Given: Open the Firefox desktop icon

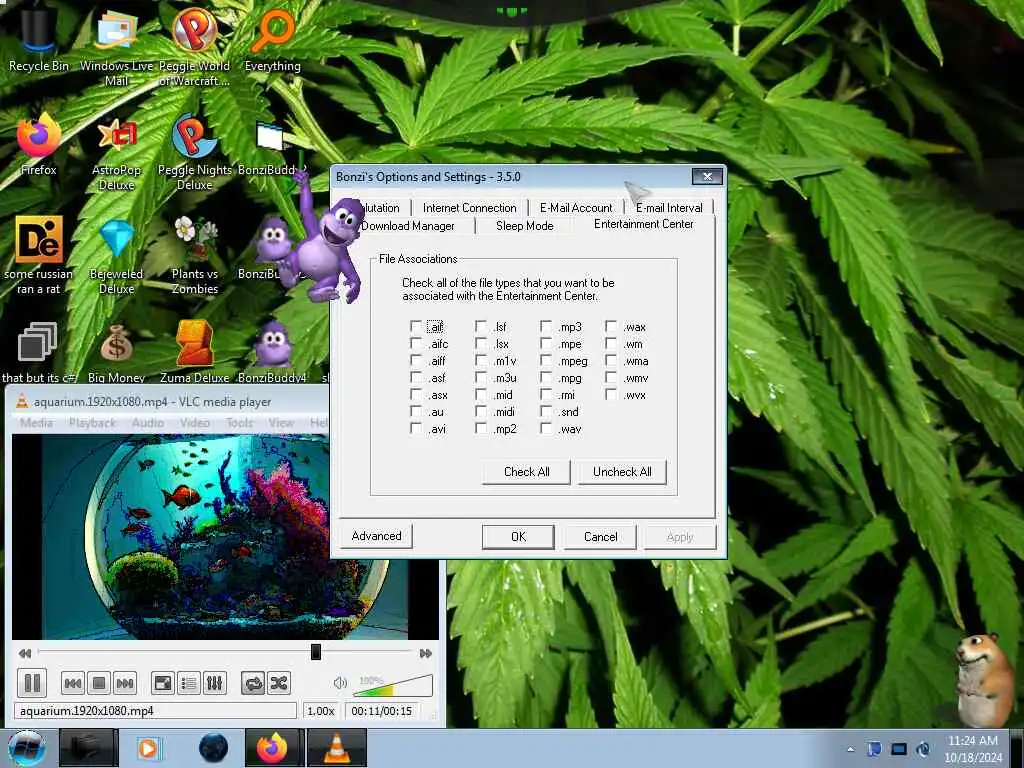Looking at the screenshot, I should point(39,144).
